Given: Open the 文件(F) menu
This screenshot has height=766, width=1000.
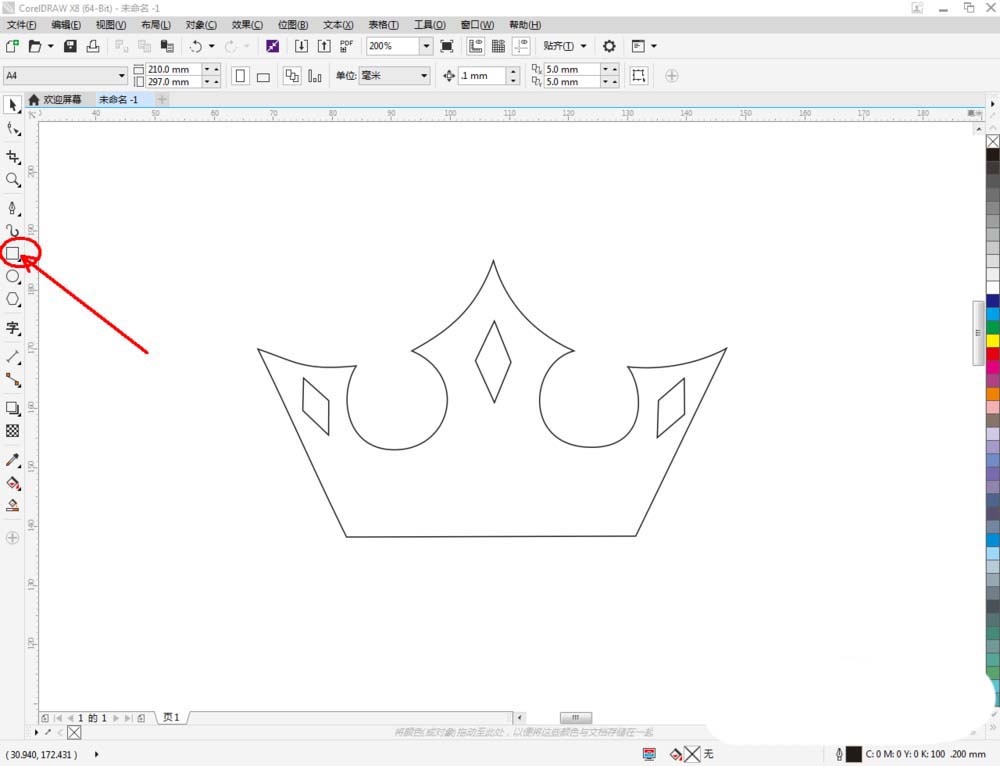Looking at the screenshot, I should [21, 25].
